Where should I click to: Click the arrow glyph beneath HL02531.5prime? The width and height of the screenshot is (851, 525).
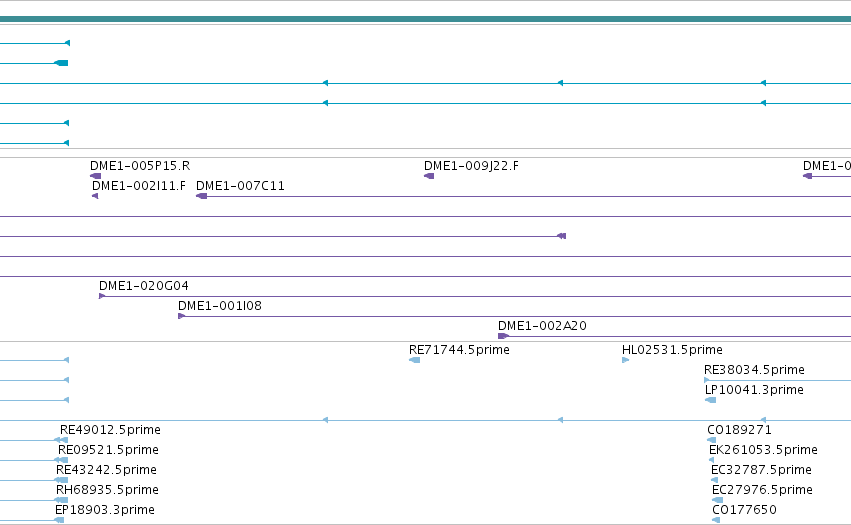tap(625, 360)
